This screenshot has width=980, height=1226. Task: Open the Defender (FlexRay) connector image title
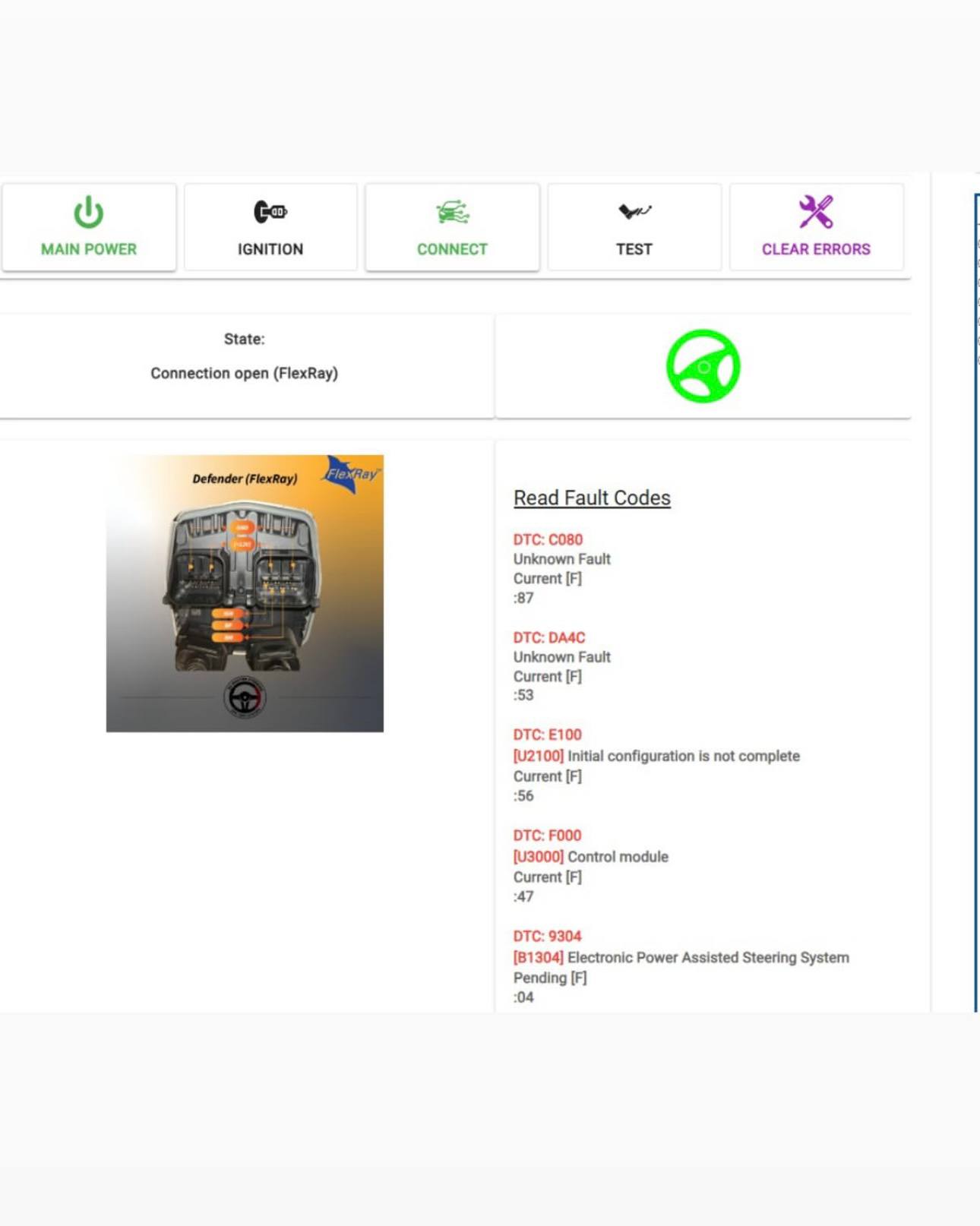point(245,479)
